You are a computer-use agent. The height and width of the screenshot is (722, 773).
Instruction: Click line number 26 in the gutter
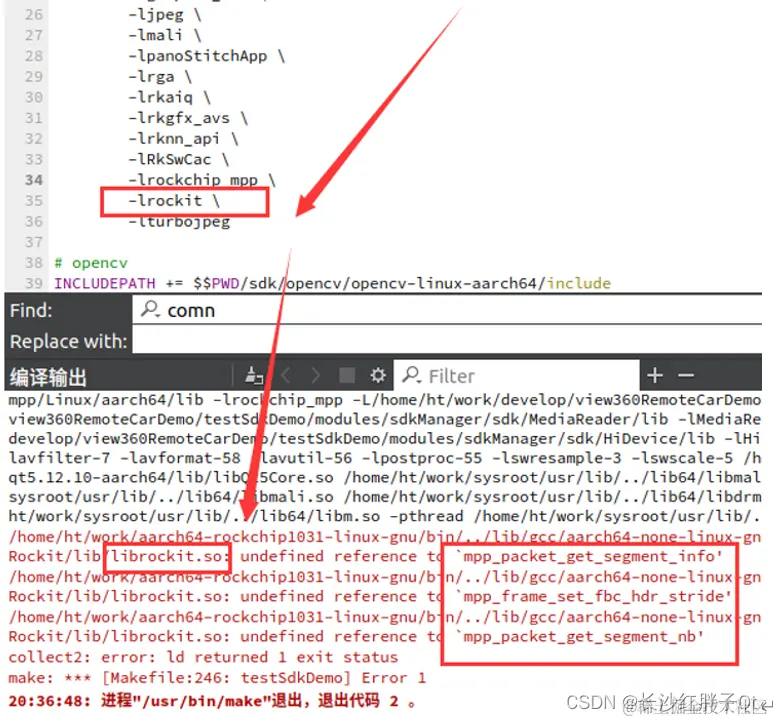[34, 15]
